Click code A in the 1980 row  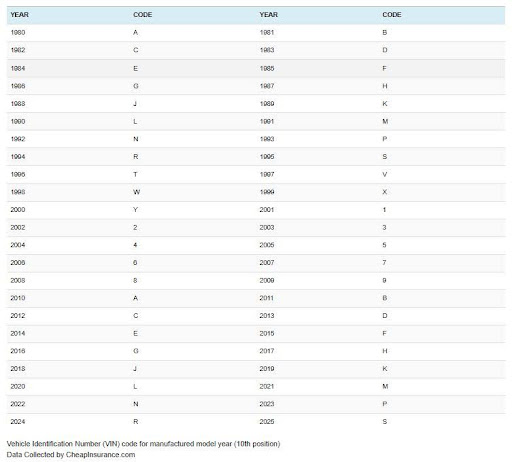pyautogui.click(x=135, y=33)
